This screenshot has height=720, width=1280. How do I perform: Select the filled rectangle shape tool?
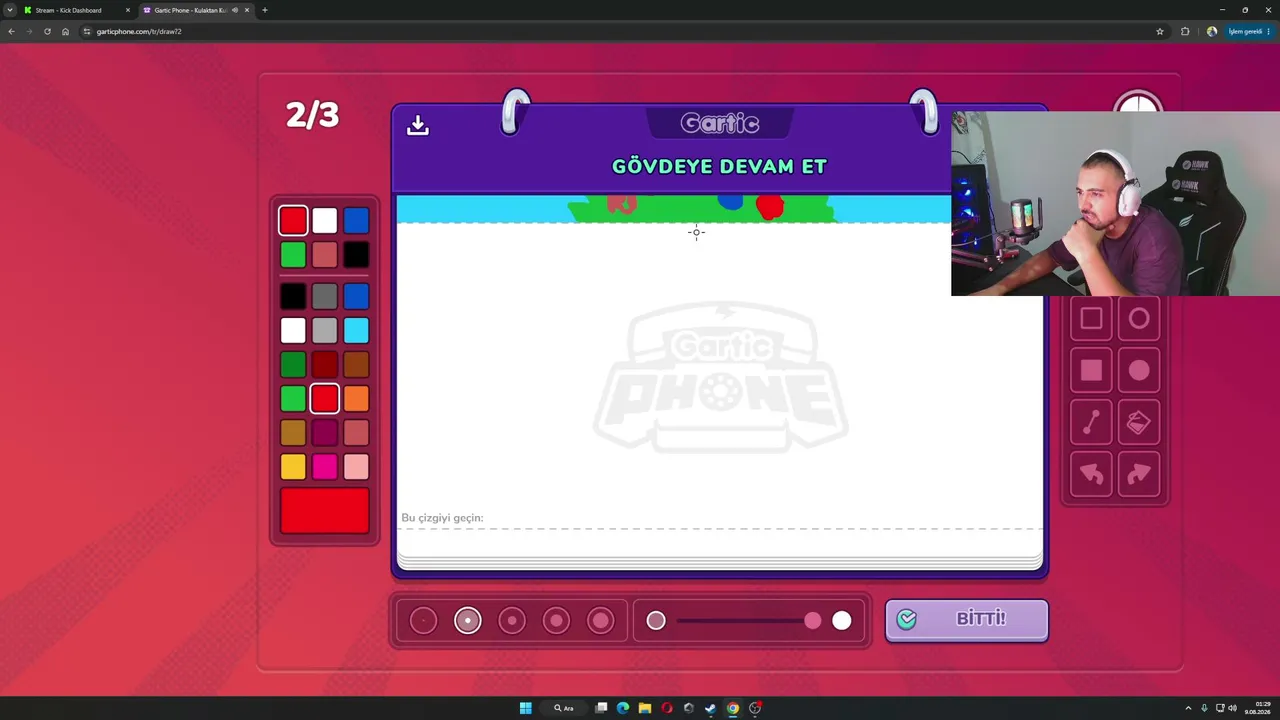pyautogui.click(x=1091, y=371)
